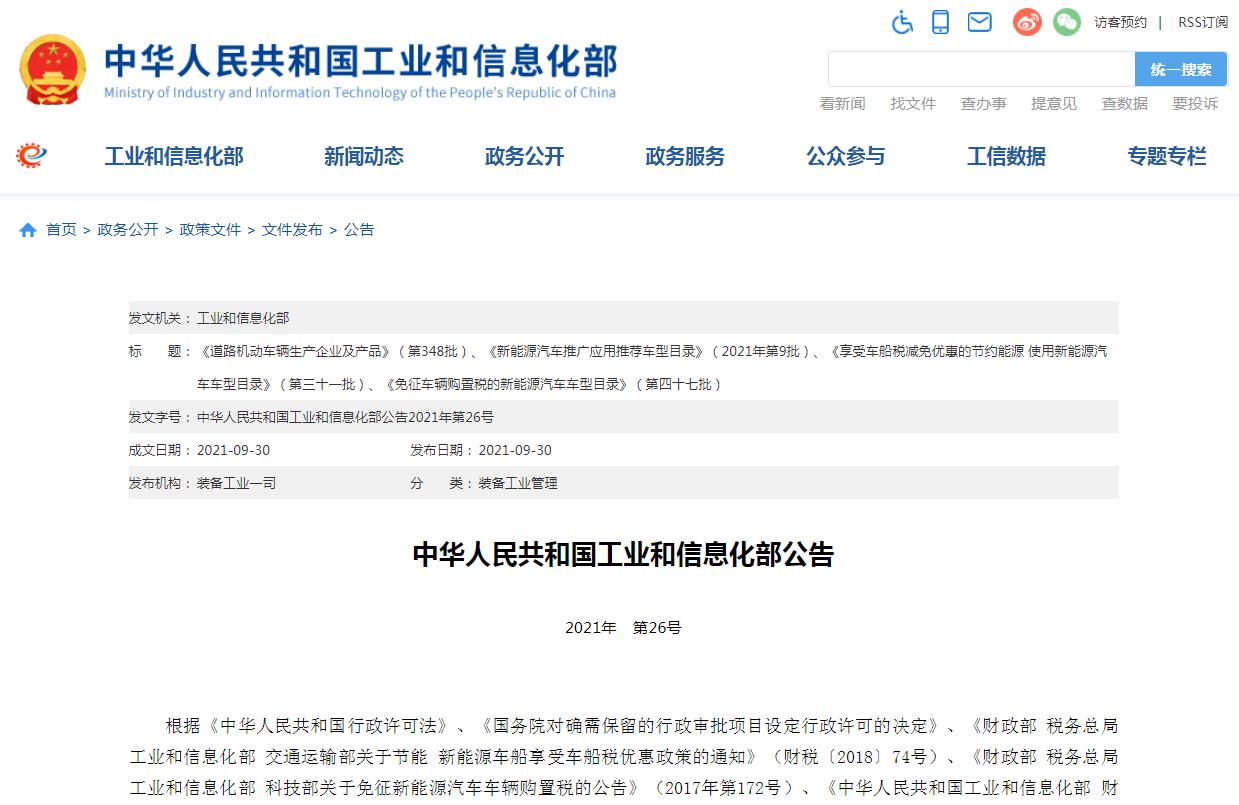
Task: Open 工信数据 navigation menu
Action: tap(1006, 156)
